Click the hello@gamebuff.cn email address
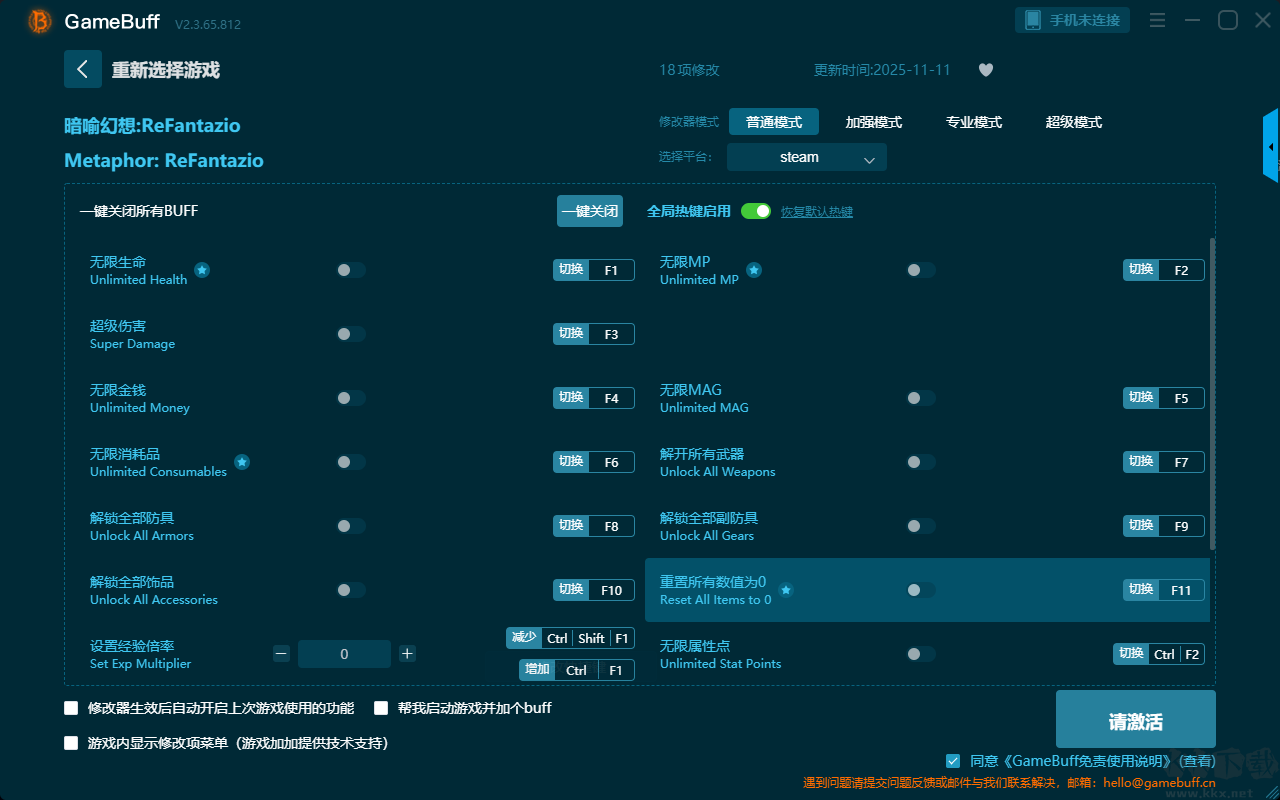This screenshot has height=800, width=1280. (x=1159, y=783)
